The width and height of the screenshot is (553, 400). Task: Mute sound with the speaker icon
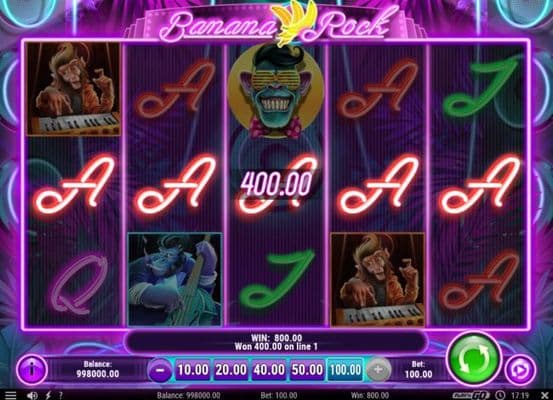(x=32, y=395)
